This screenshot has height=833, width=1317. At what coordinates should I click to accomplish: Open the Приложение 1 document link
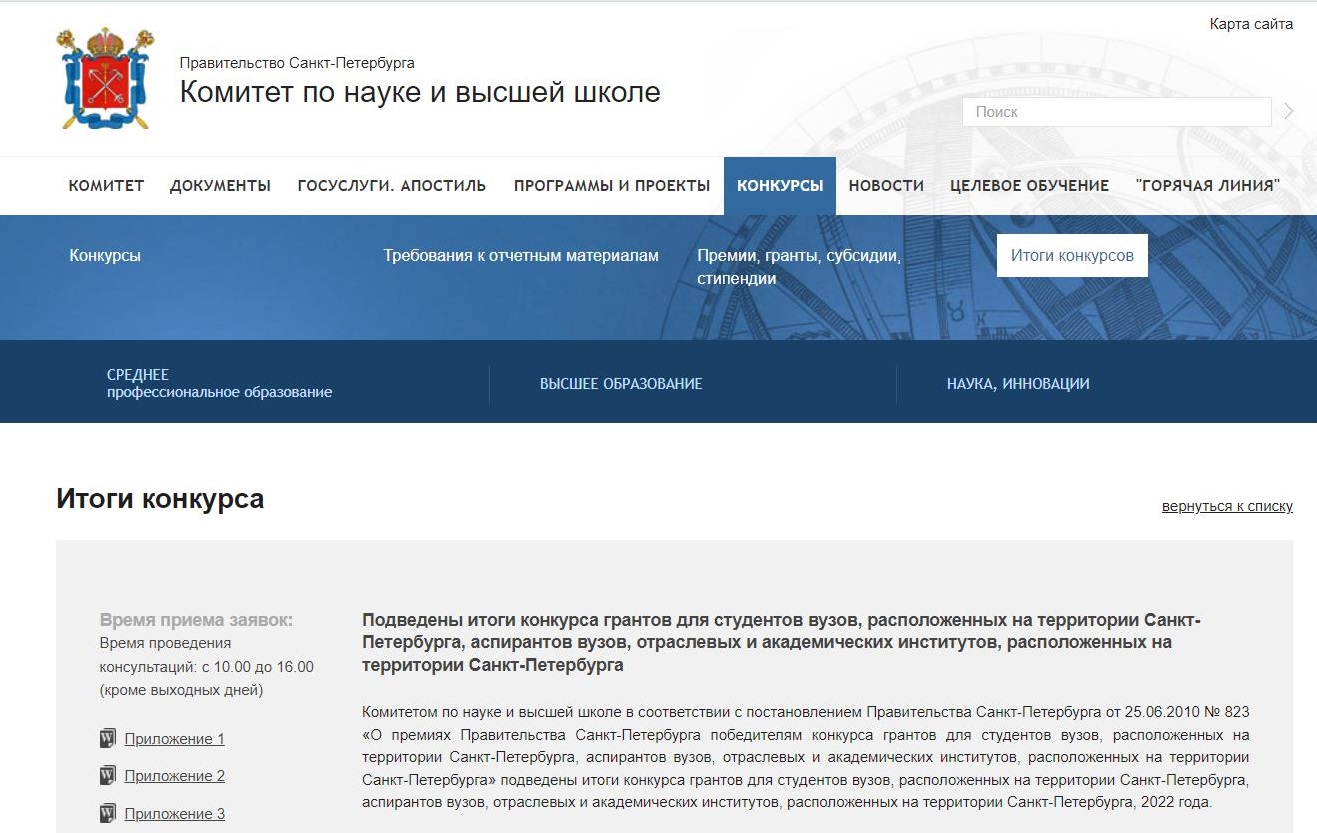174,739
